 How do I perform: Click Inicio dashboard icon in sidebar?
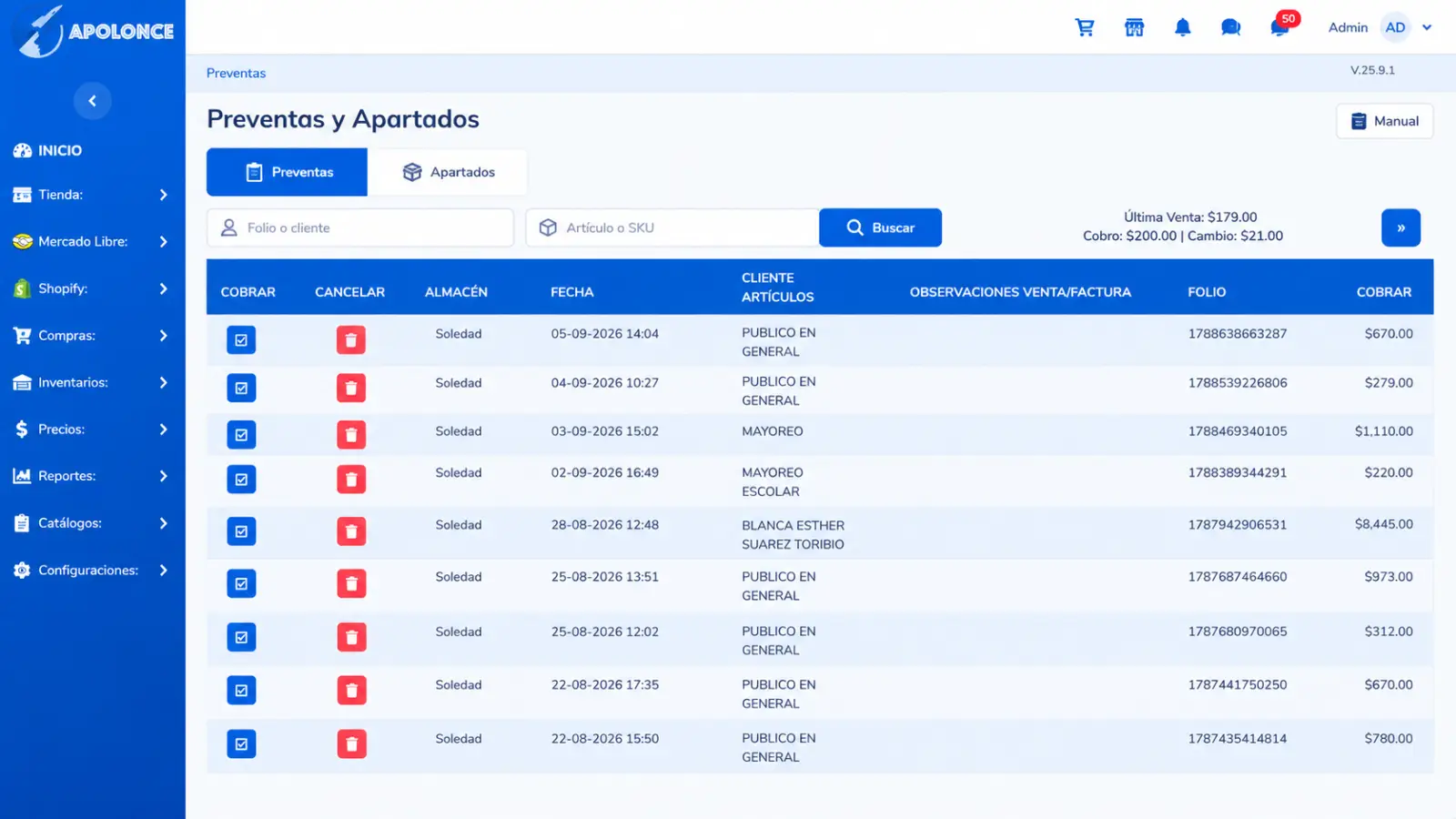tap(22, 150)
